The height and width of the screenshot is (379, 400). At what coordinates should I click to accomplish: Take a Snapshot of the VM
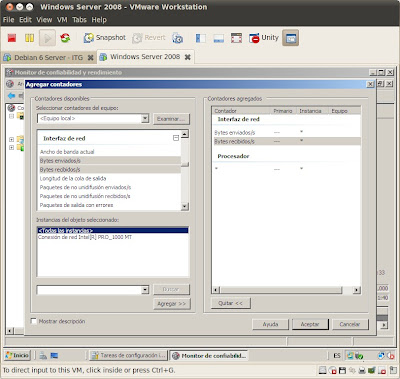[104, 38]
